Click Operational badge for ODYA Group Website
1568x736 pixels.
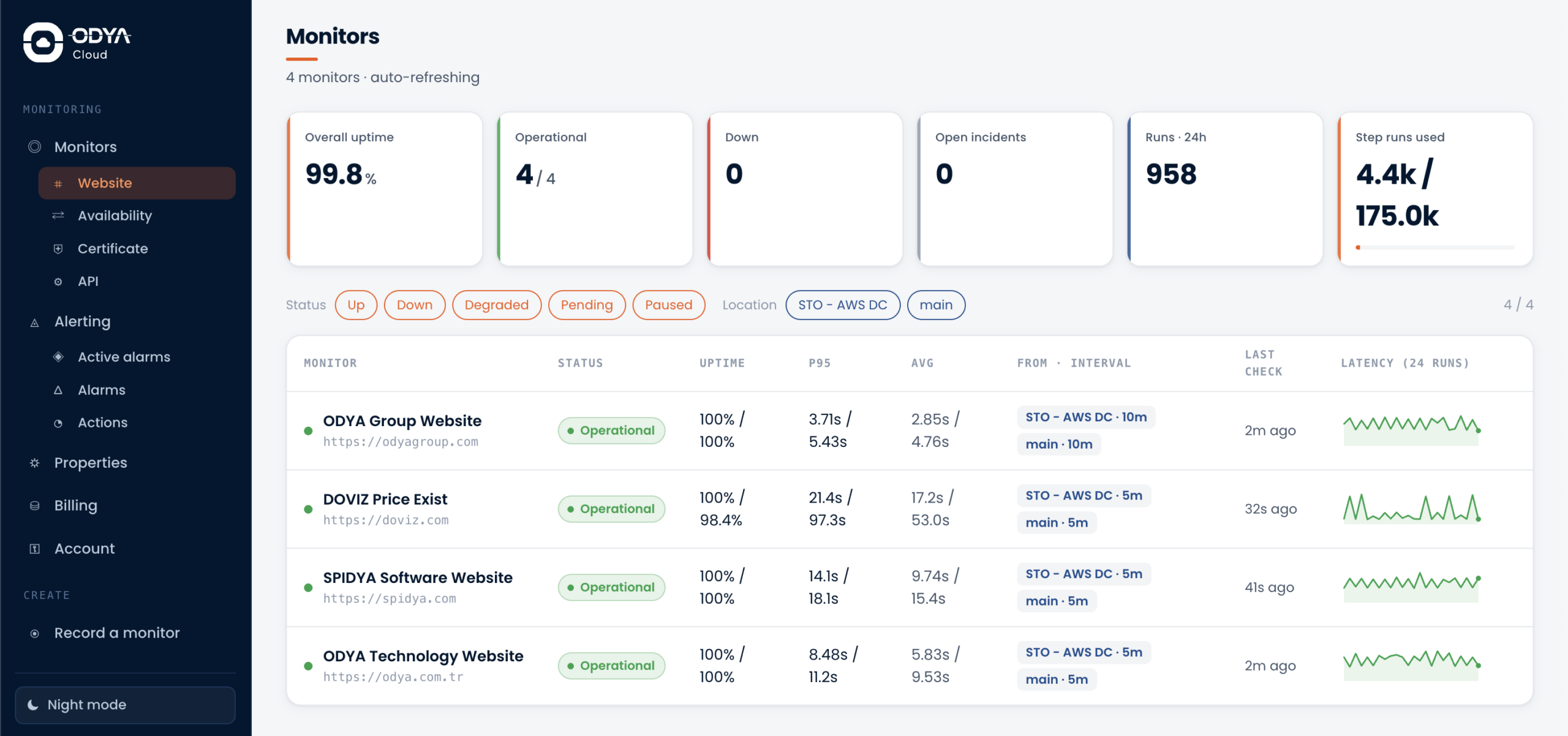(611, 431)
